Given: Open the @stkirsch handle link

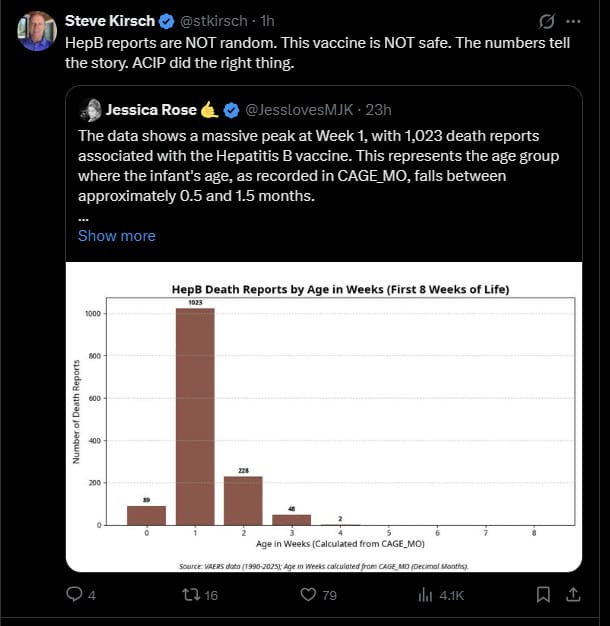Looking at the screenshot, I should click(214, 21).
